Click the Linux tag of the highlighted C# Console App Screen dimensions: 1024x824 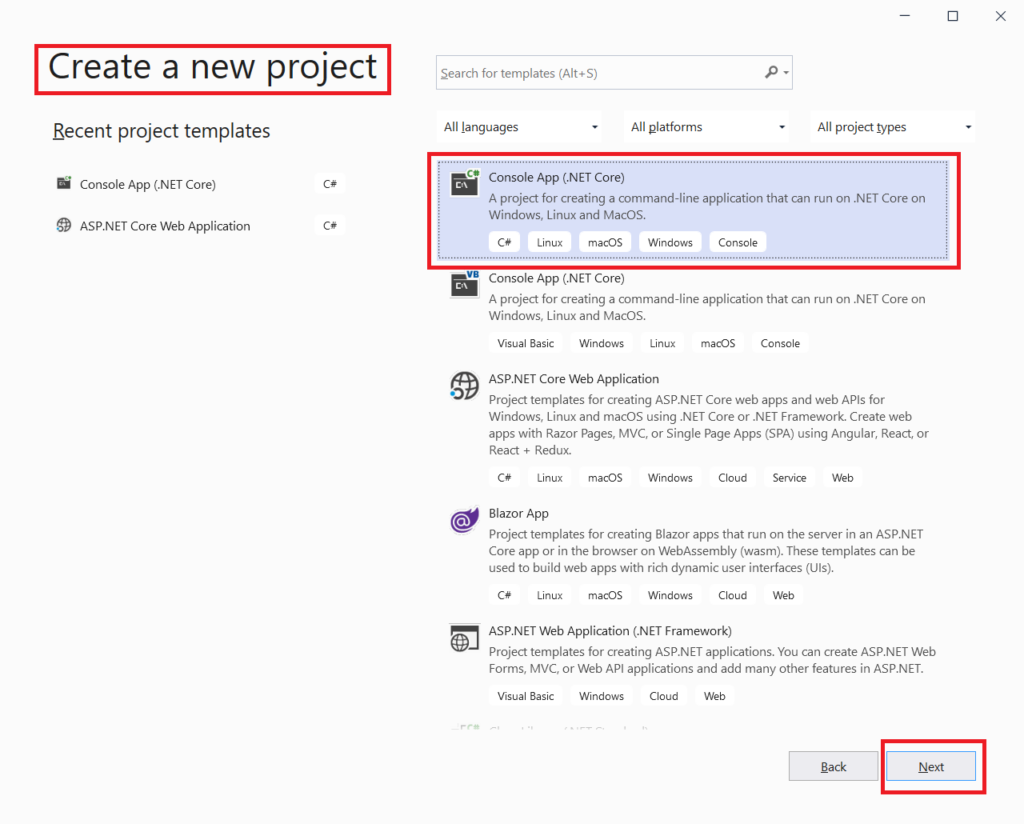(549, 242)
